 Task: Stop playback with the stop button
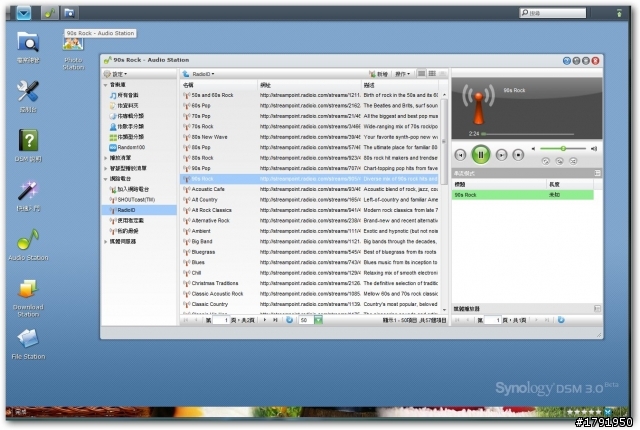click(518, 155)
